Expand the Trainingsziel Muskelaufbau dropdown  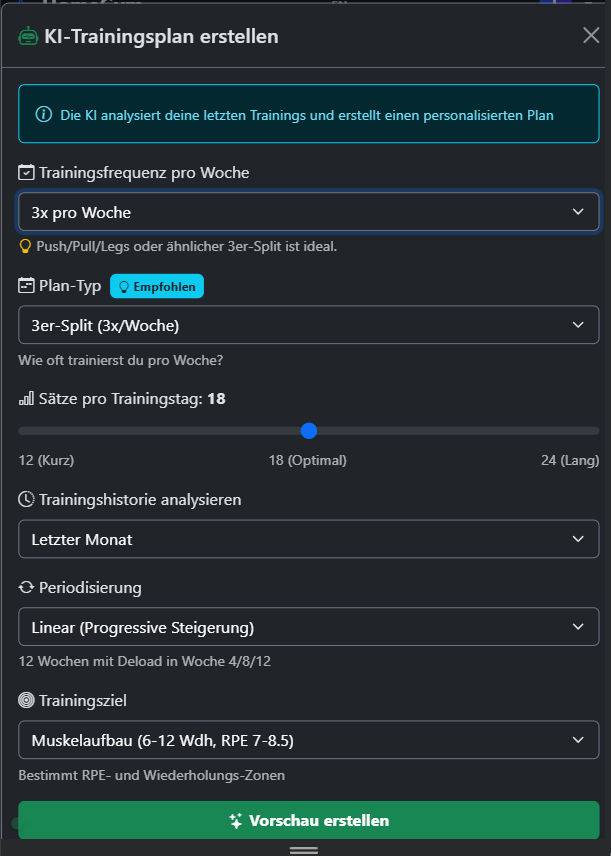(x=309, y=740)
